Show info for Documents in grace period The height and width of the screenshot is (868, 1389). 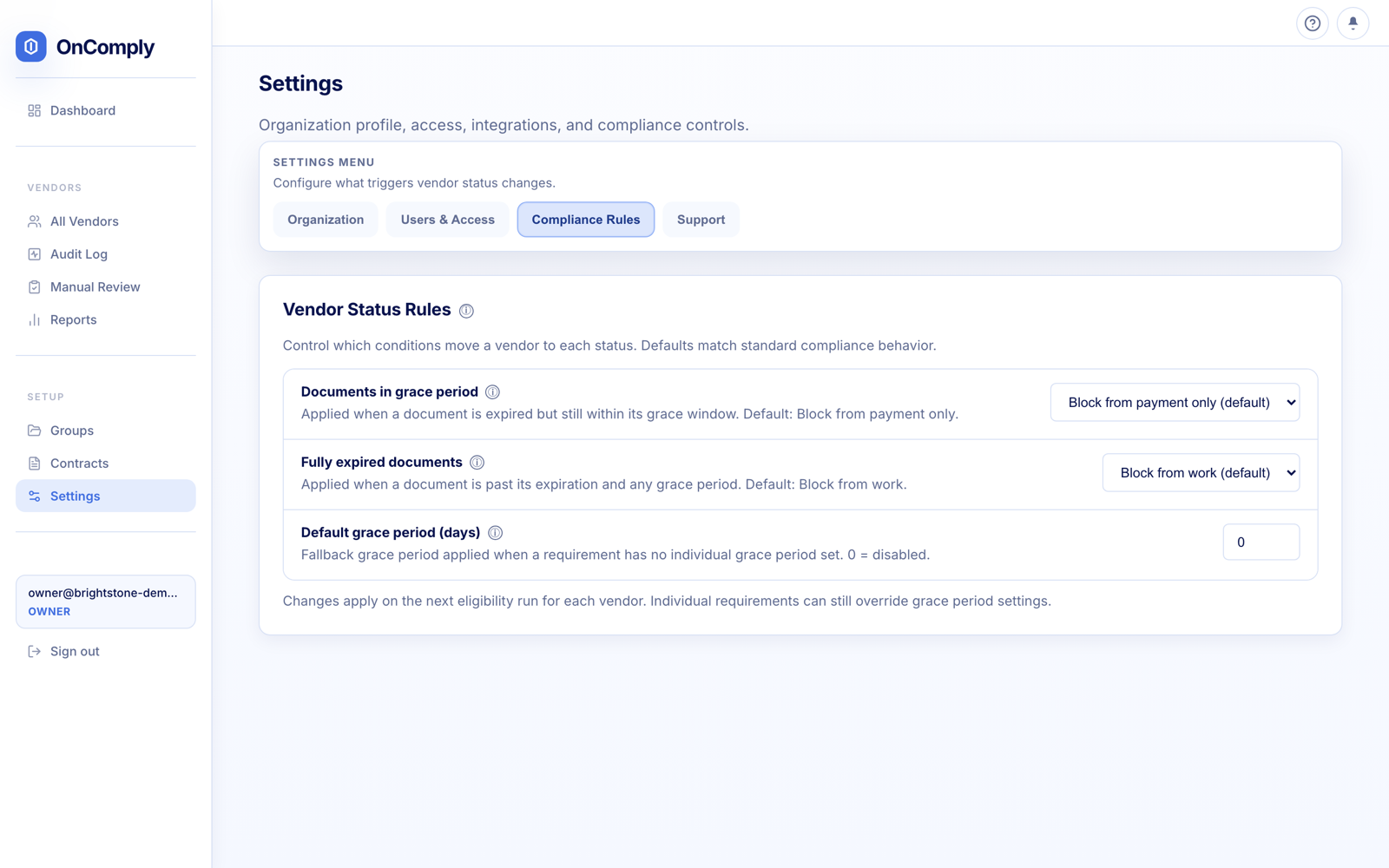[x=492, y=392]
